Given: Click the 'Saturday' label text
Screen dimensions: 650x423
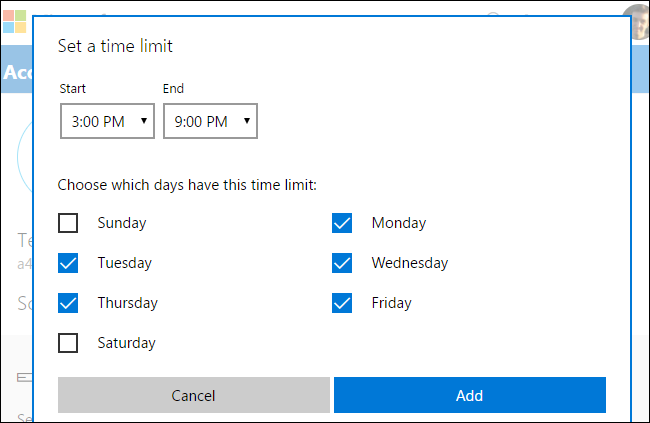Looking at the screenshot, I should tap(126, 343).
